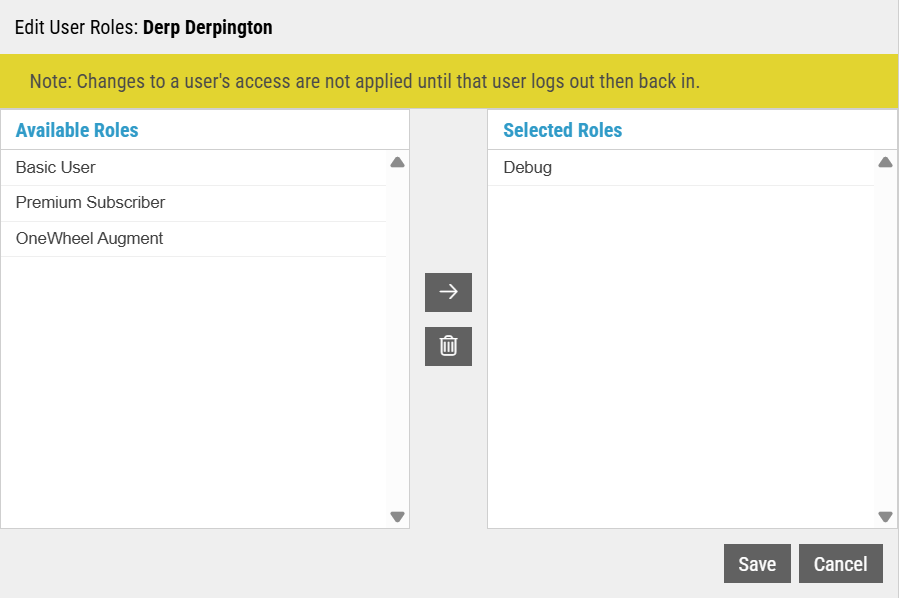Viewport: 899px width, 598px height.
Task: Select Debug in Selected Roles
Action: coord(681,167)
